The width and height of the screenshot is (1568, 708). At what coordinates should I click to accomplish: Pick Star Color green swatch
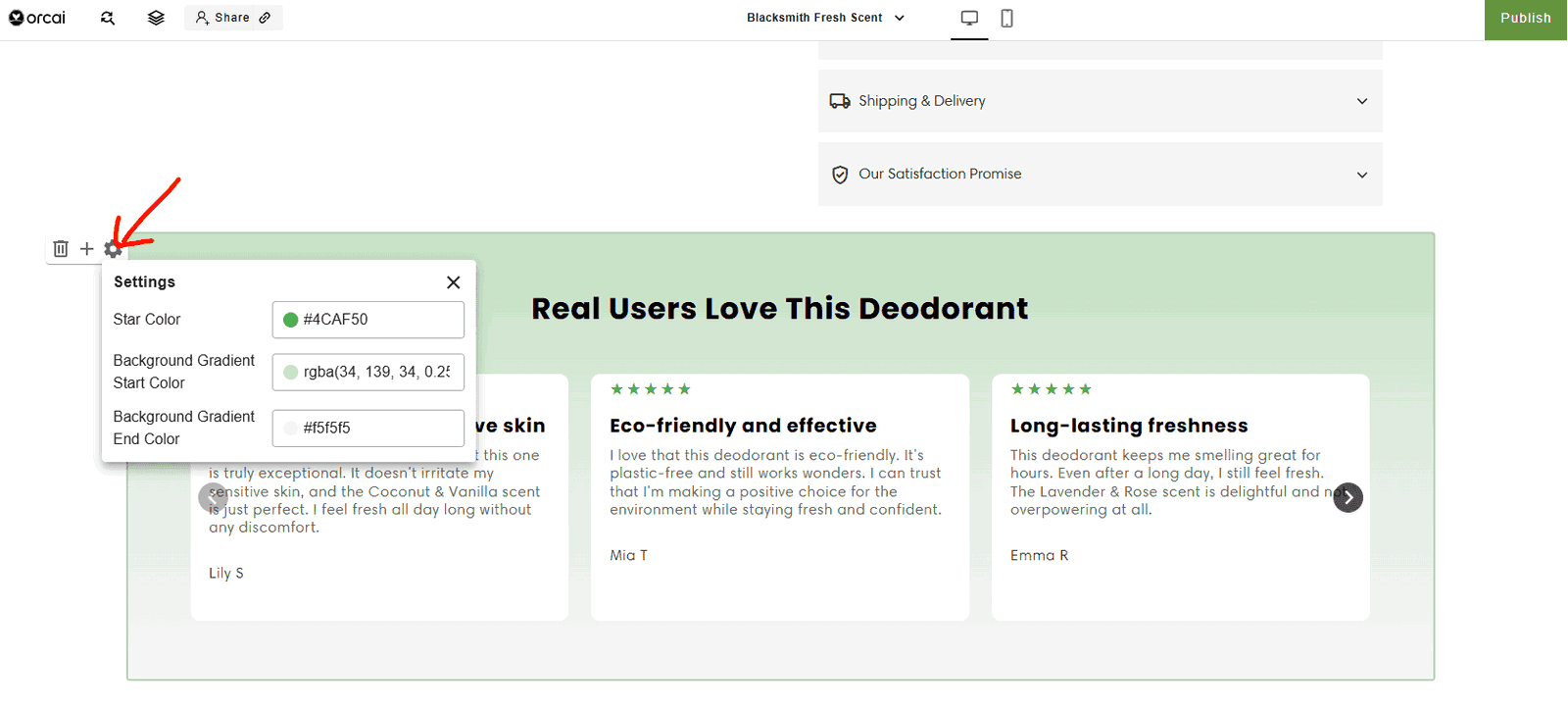(x=291, y=320)
